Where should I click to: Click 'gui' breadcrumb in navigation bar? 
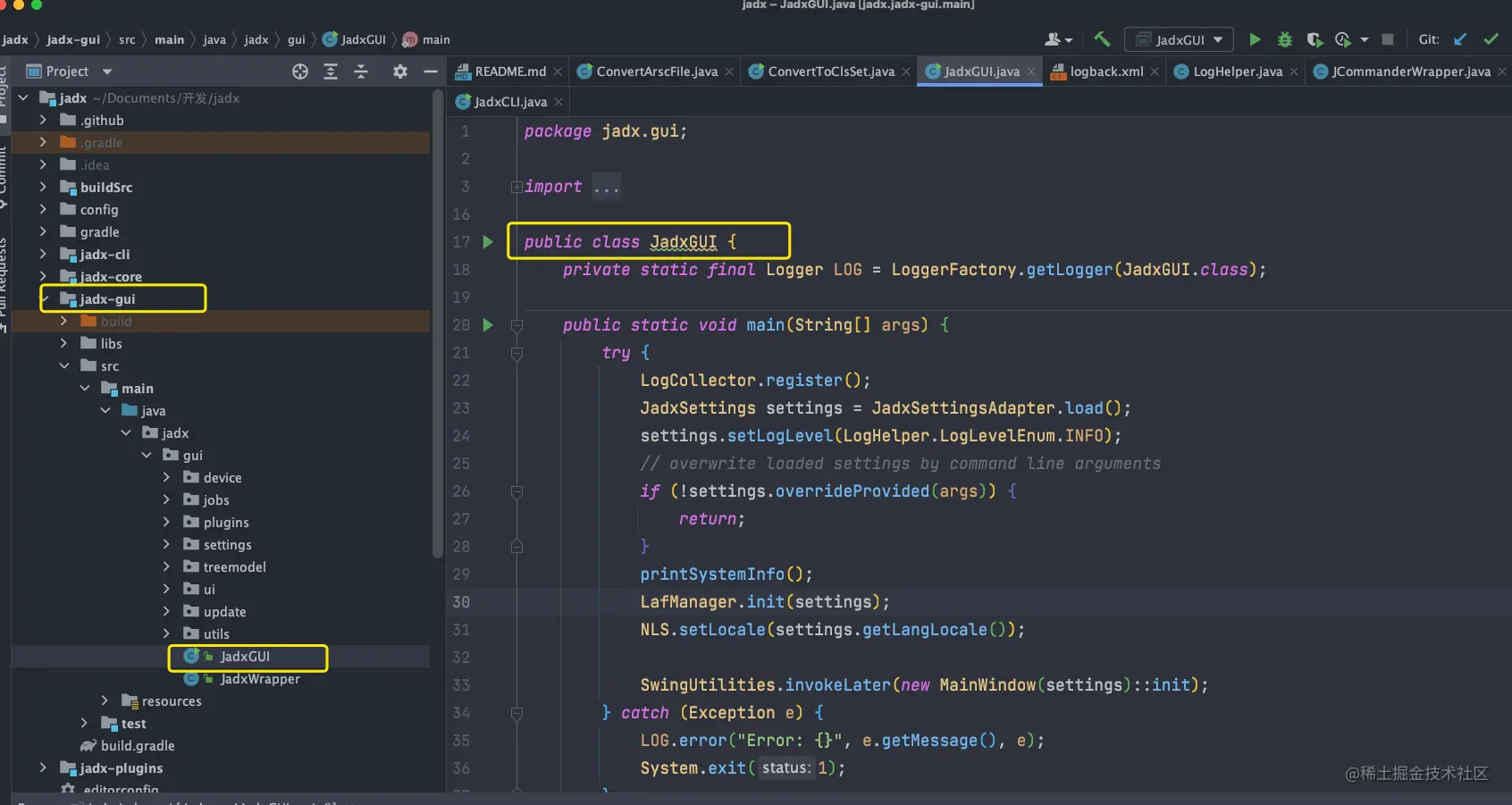click(296, 39)
